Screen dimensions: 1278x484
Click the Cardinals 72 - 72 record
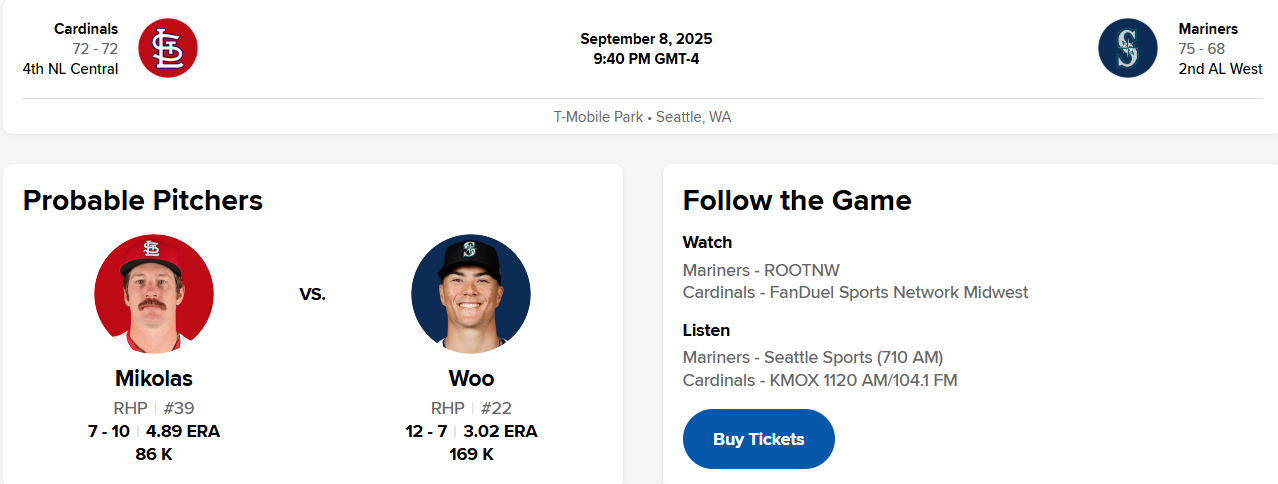coord(95,49)
